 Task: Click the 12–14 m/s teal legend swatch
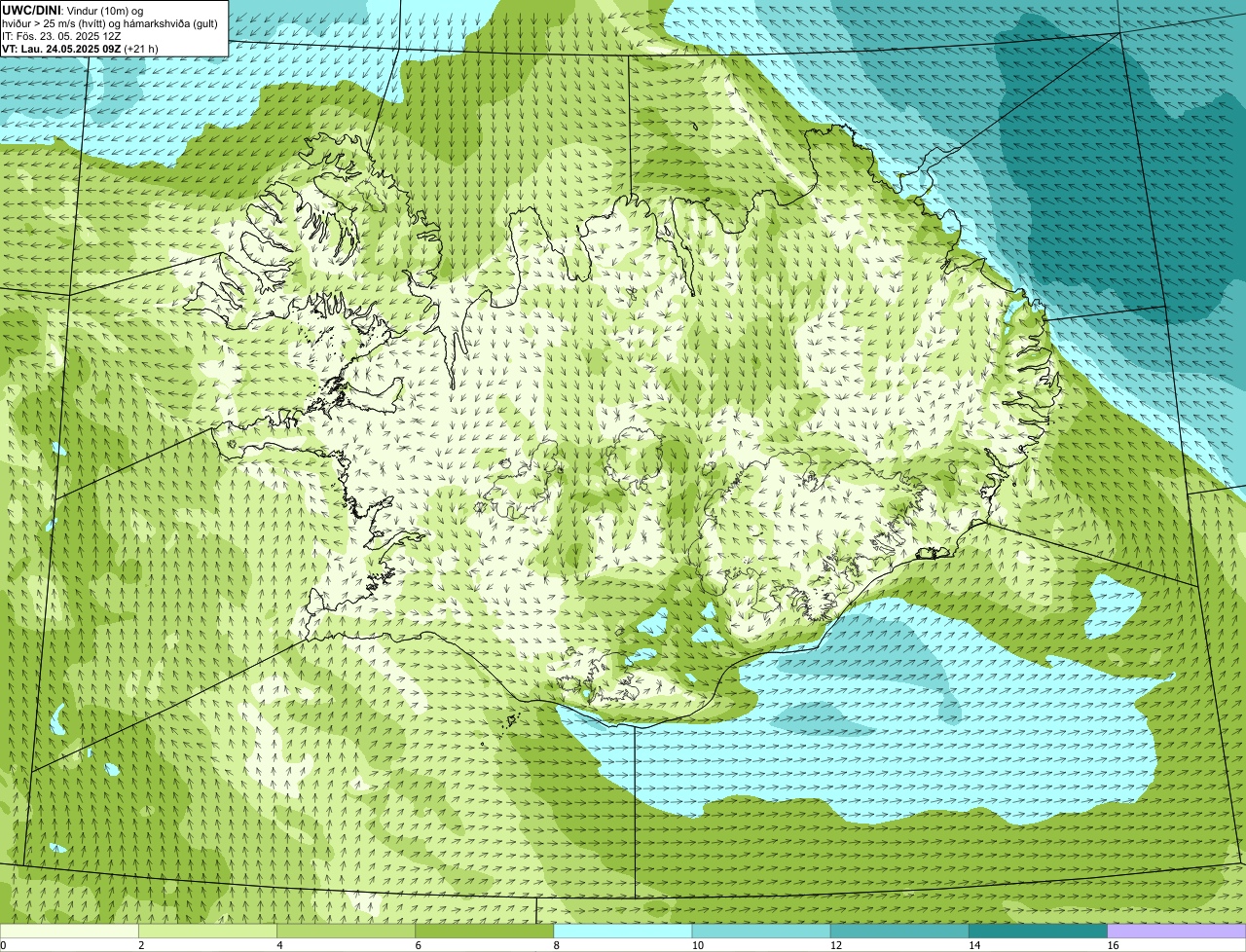click(899, 931)
